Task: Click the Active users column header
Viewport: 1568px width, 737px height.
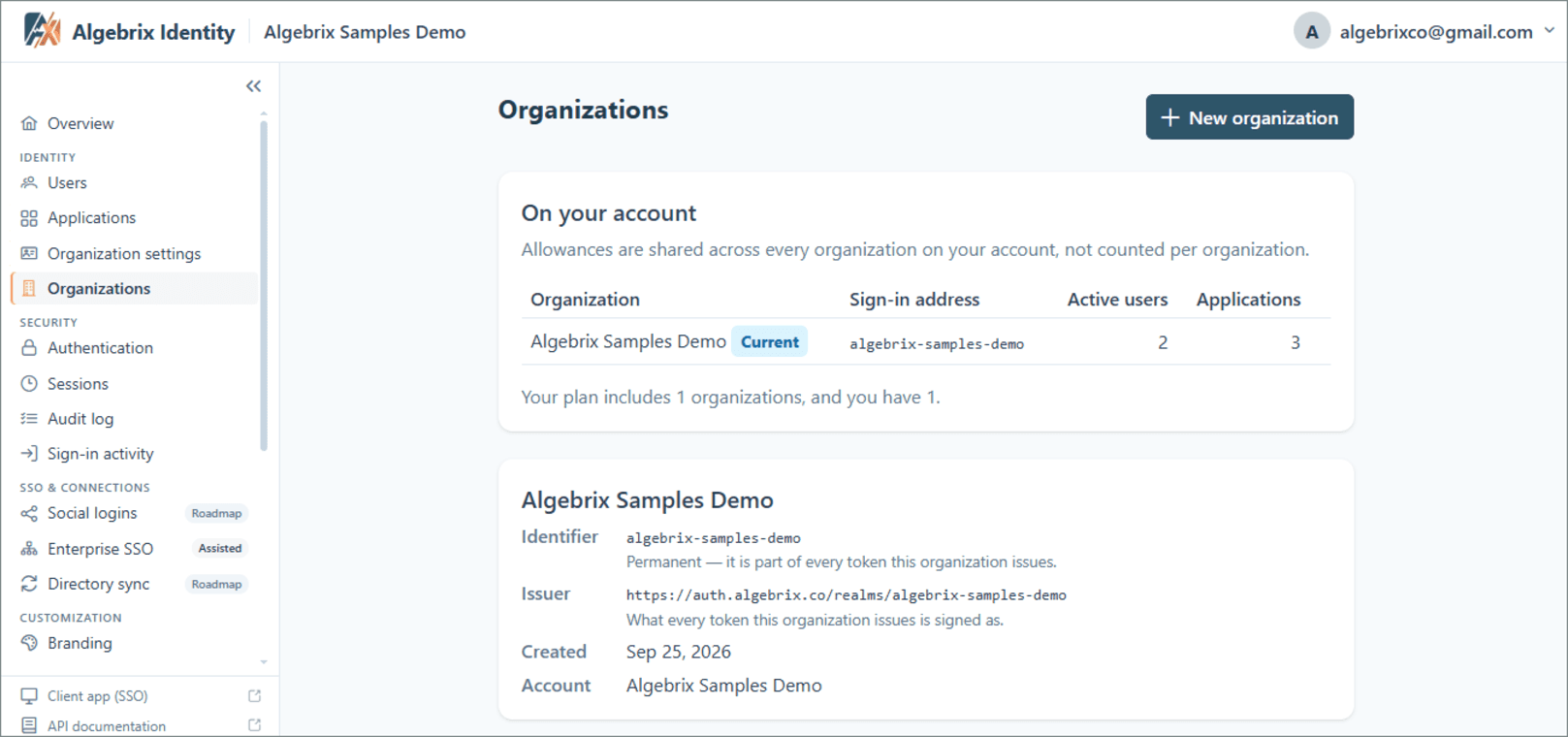Action: coord(1118,300)
